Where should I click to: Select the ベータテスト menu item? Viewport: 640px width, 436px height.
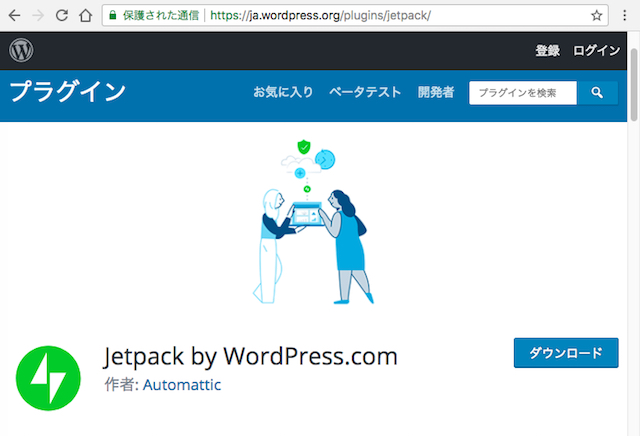(365, 93)
